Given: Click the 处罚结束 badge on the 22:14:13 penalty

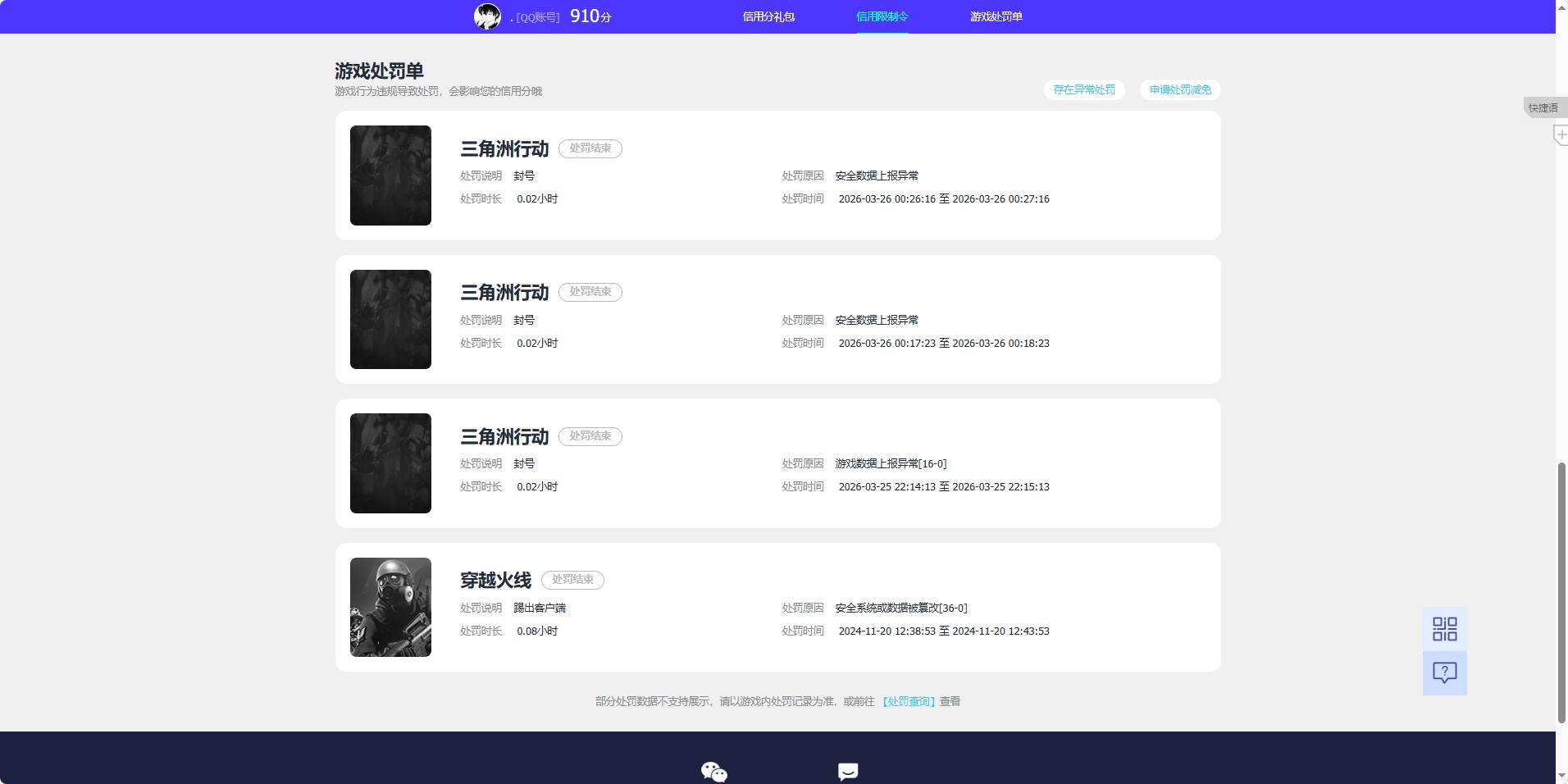Looking at the screenshot, I should coord(590,436).
